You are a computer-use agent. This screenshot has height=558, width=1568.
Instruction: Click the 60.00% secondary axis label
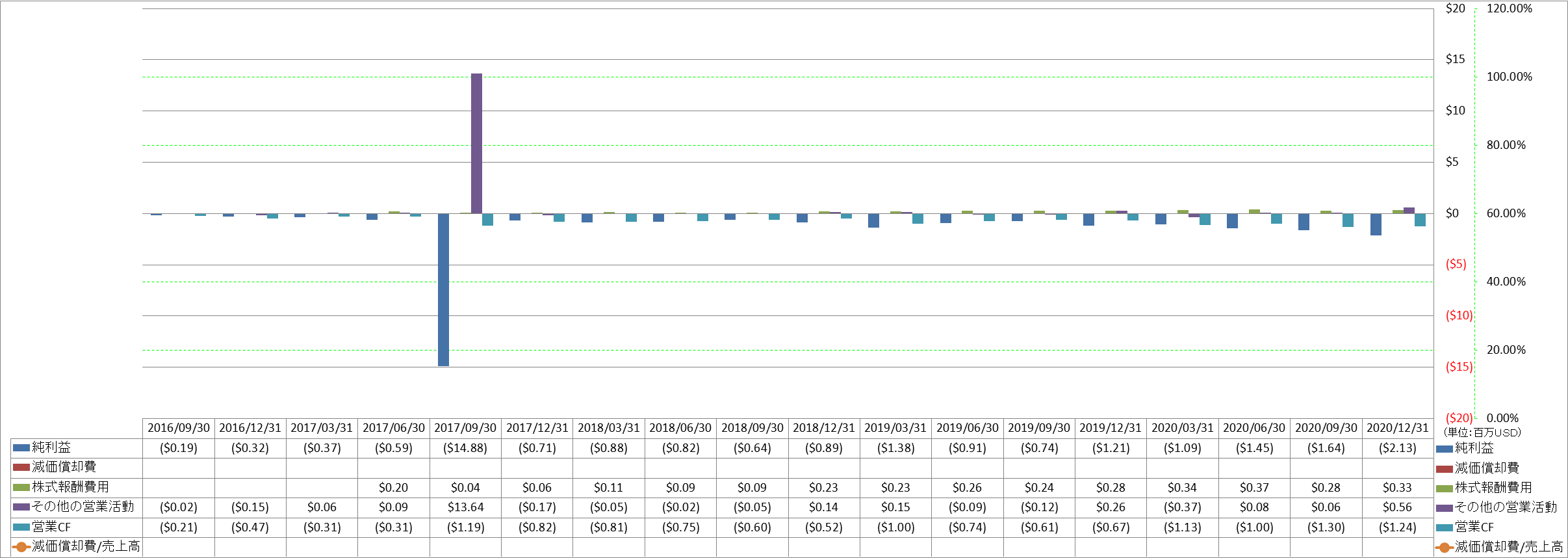click(x=1506, y=213)
